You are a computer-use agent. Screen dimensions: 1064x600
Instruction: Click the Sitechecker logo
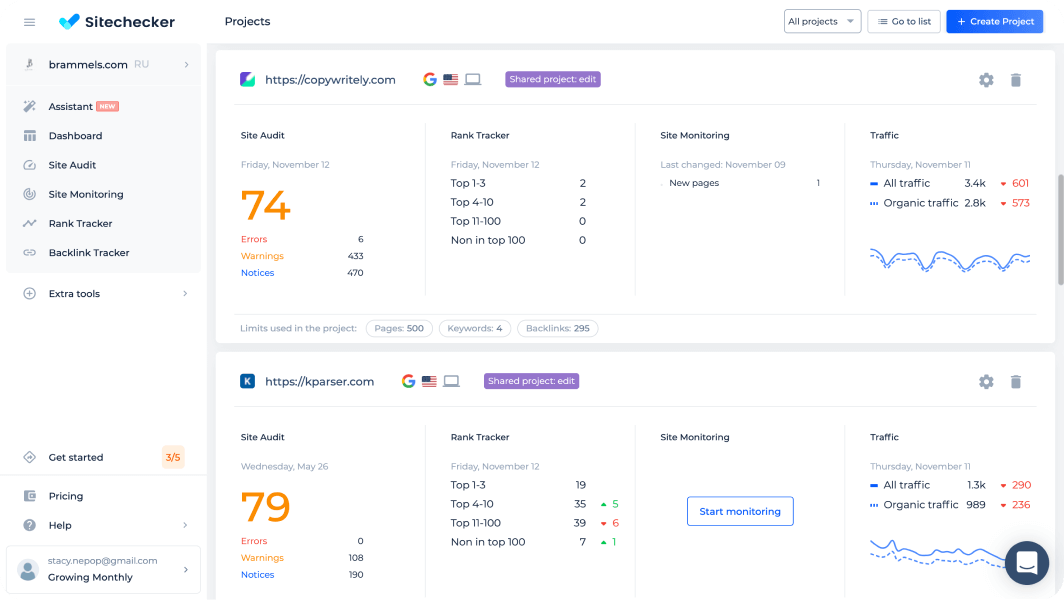pos(117,22)
